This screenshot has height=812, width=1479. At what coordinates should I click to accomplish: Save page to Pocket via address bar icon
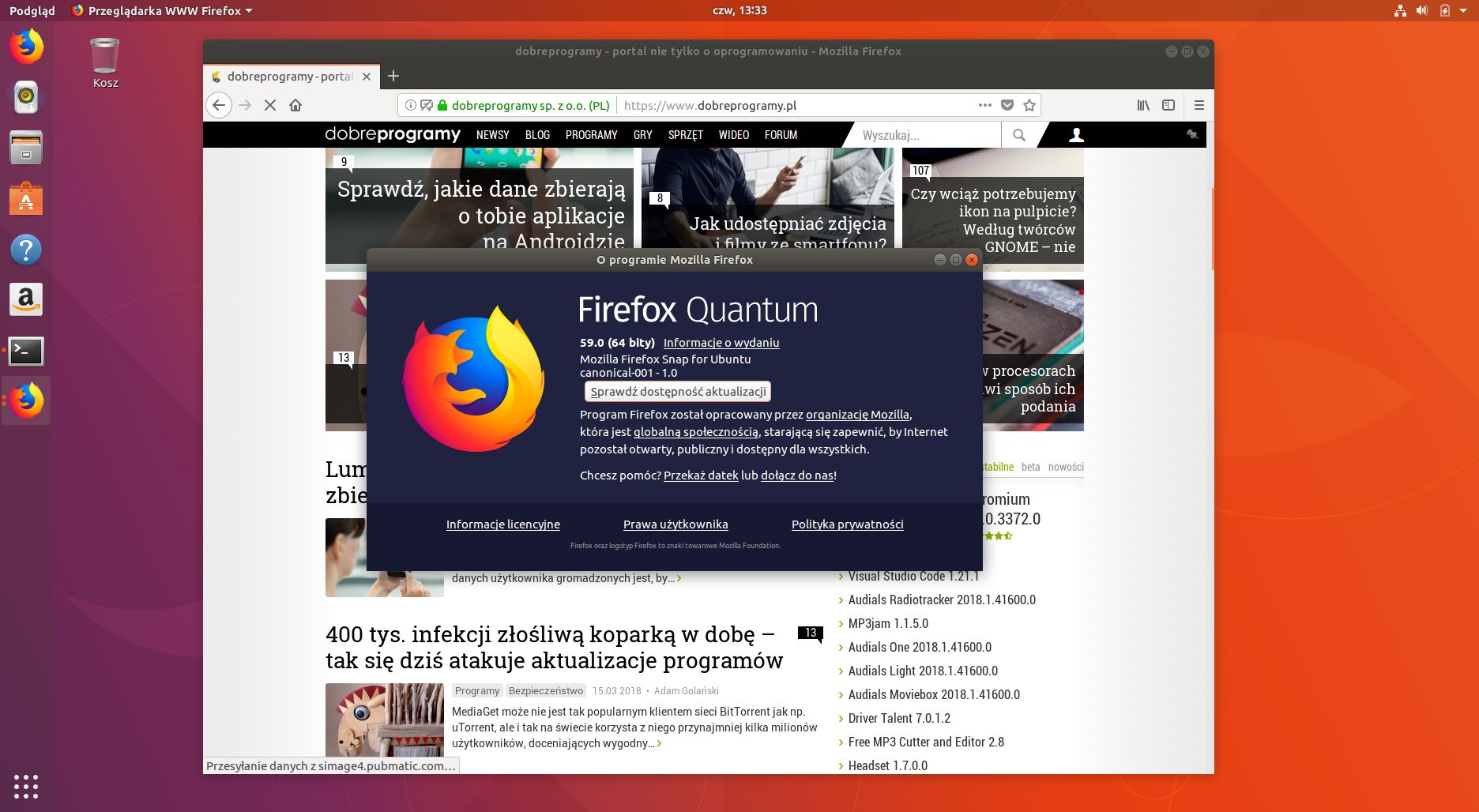[x=1007, y=105]
